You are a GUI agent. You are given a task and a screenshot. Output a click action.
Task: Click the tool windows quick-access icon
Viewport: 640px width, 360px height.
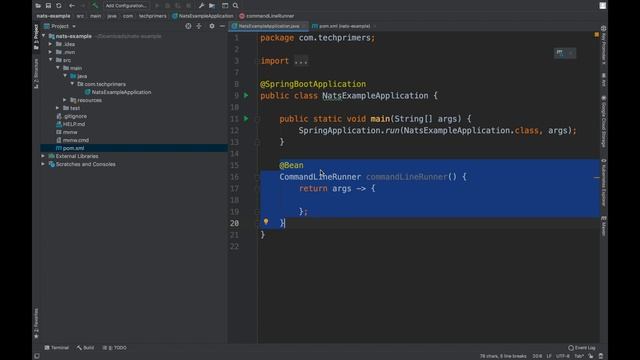tap(37, 356)
